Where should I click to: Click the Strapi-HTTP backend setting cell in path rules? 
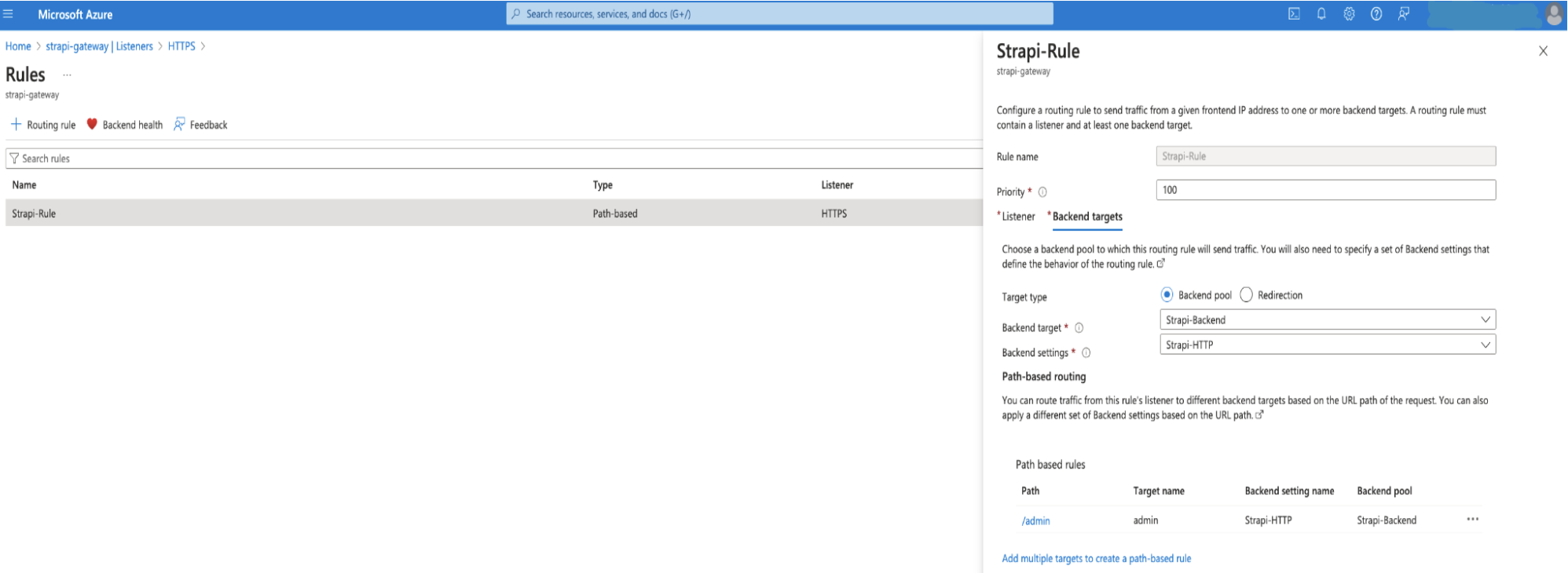pos(1269,520)
